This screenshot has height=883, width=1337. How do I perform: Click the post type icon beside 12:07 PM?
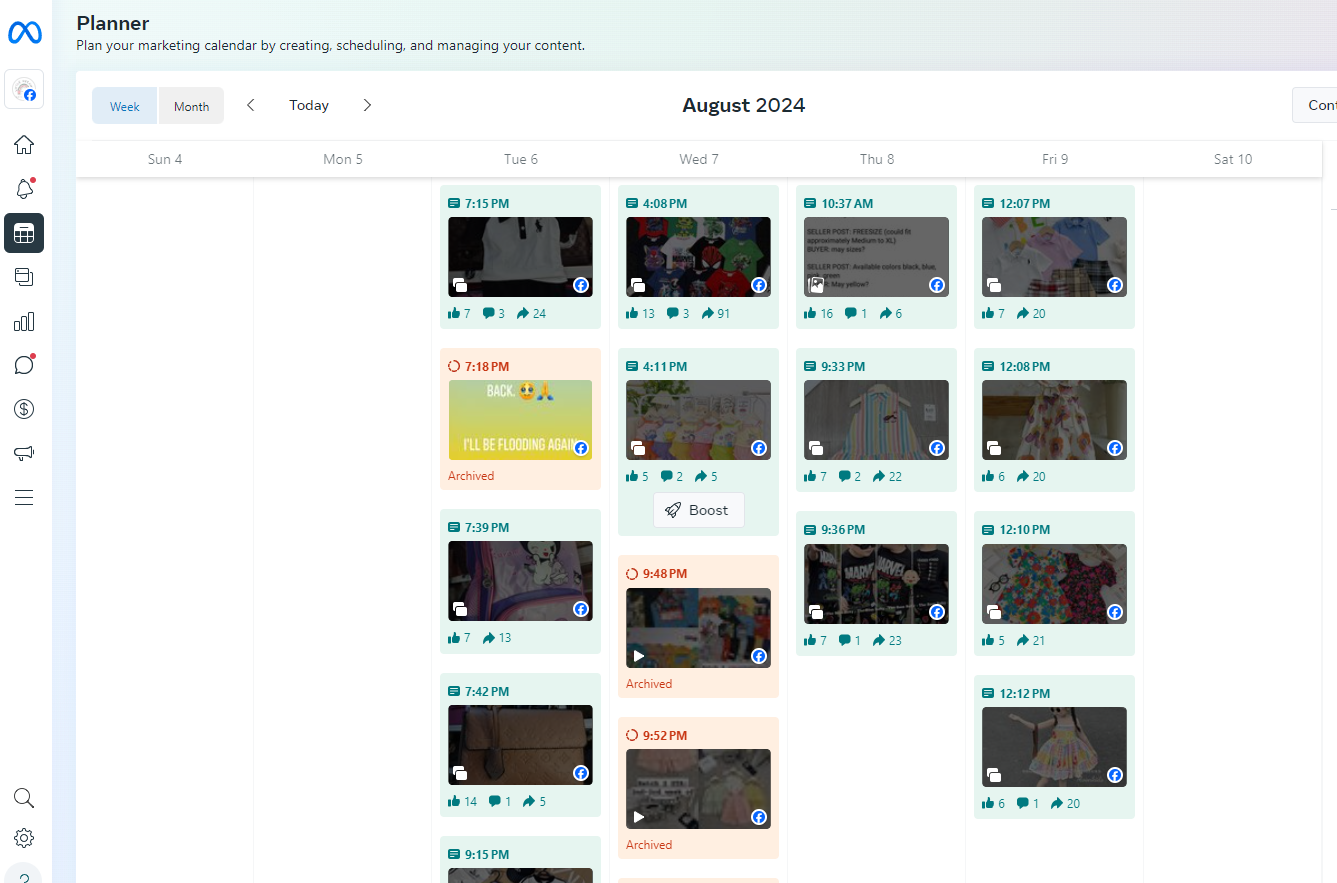(x=988, y=203)
